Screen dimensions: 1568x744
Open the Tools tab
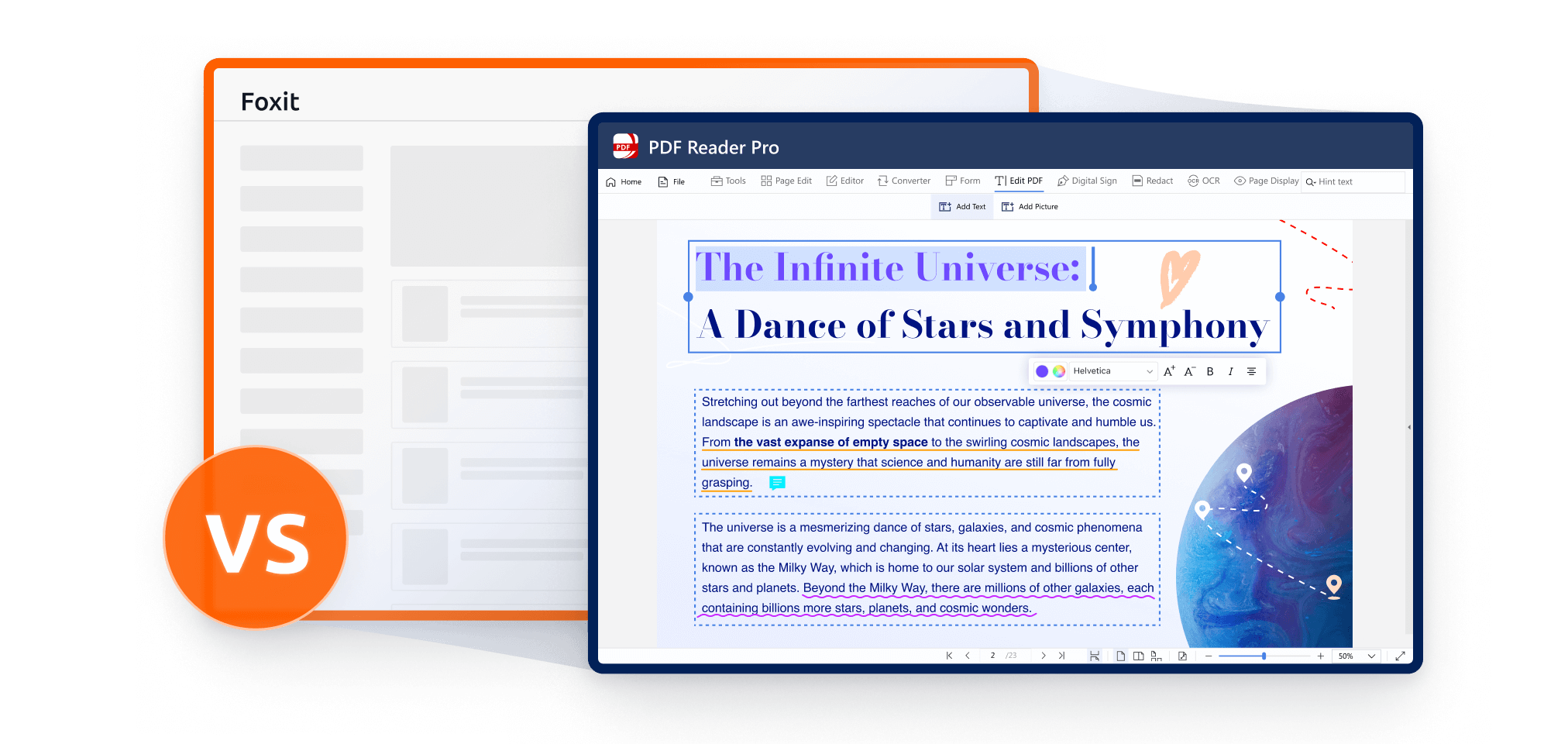pyautogui.click(x=728, y=181)
